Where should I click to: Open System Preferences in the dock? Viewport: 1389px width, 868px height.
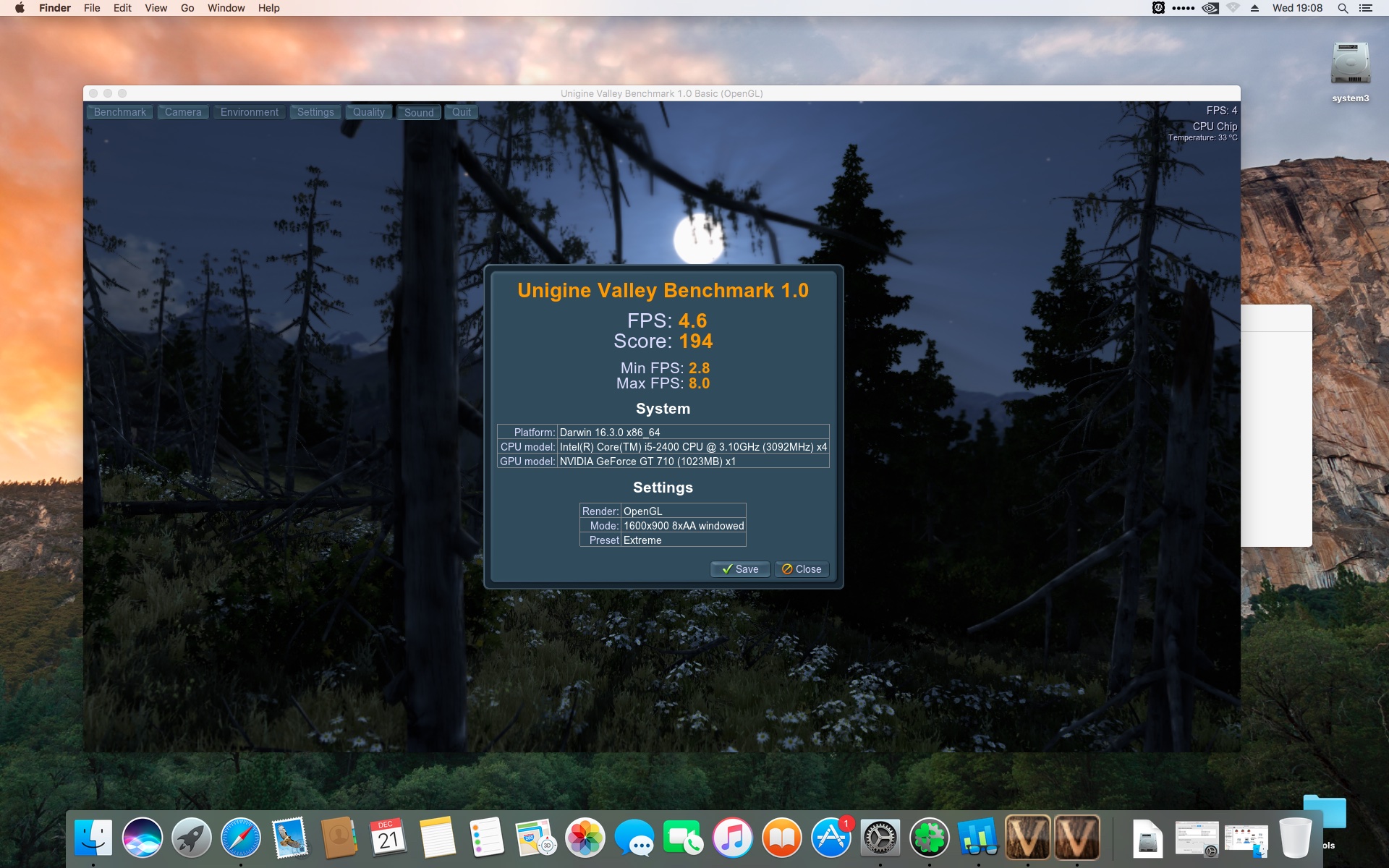[880, 838]
